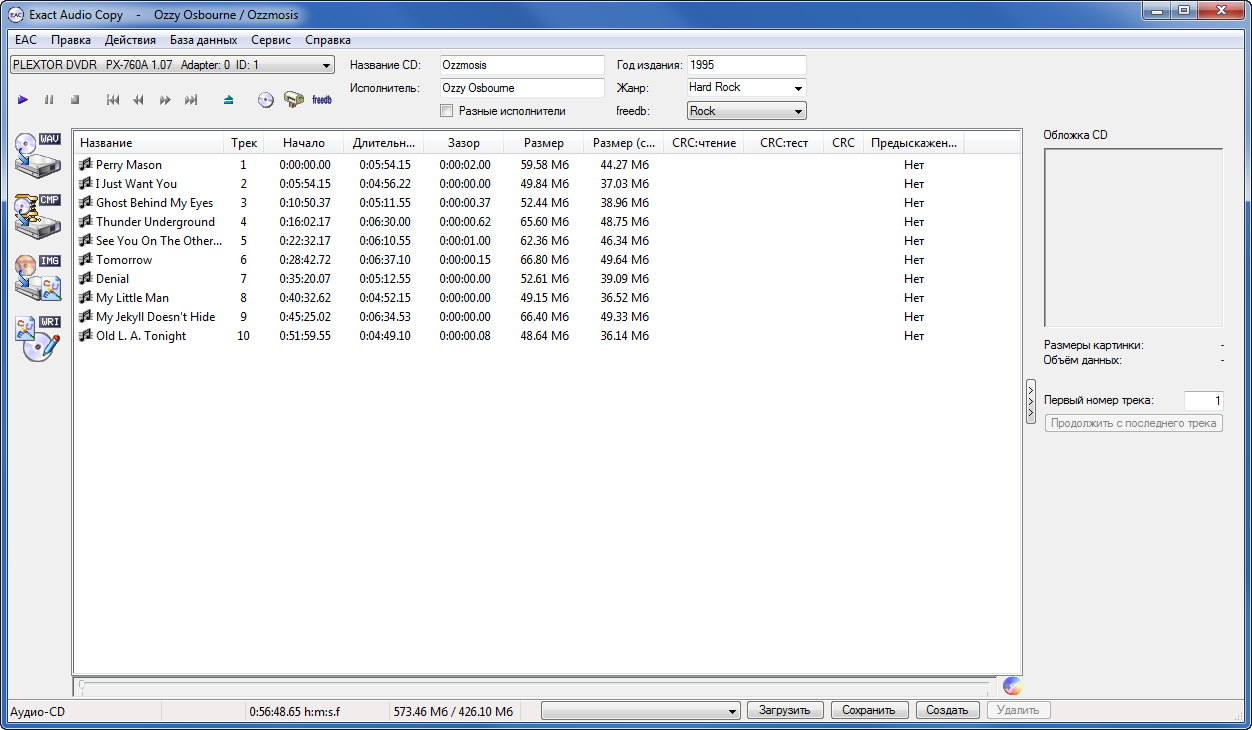This screenshot has width=1252, height=730.
Task: Click the Исполнитель field containing Ozzy Osbourne
Action: pos(522,88)
